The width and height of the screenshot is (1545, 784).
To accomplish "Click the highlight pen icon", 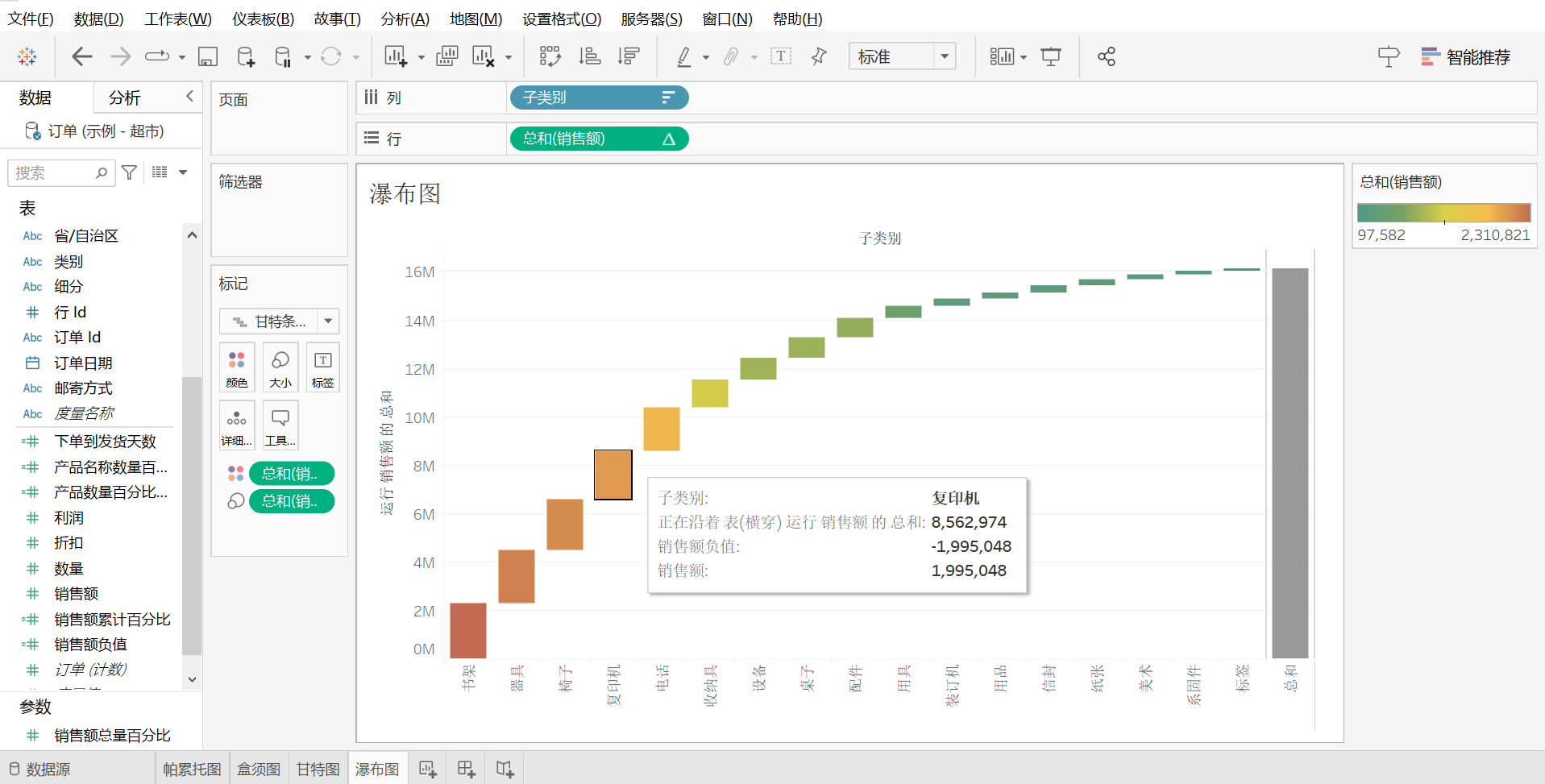I will coord(683,56).
